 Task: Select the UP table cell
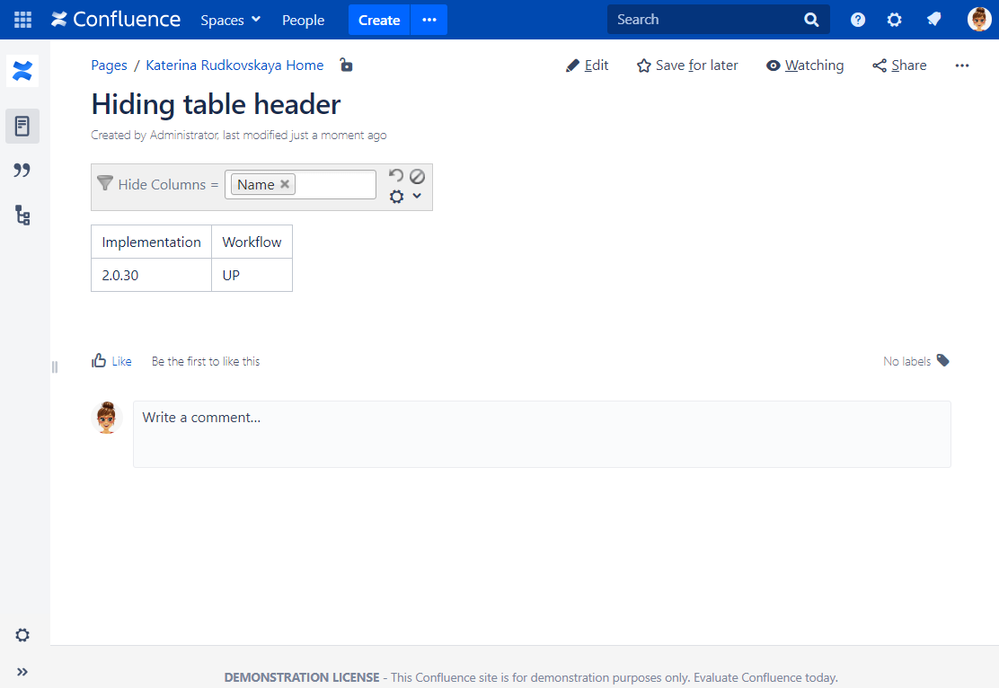(252, 275)
